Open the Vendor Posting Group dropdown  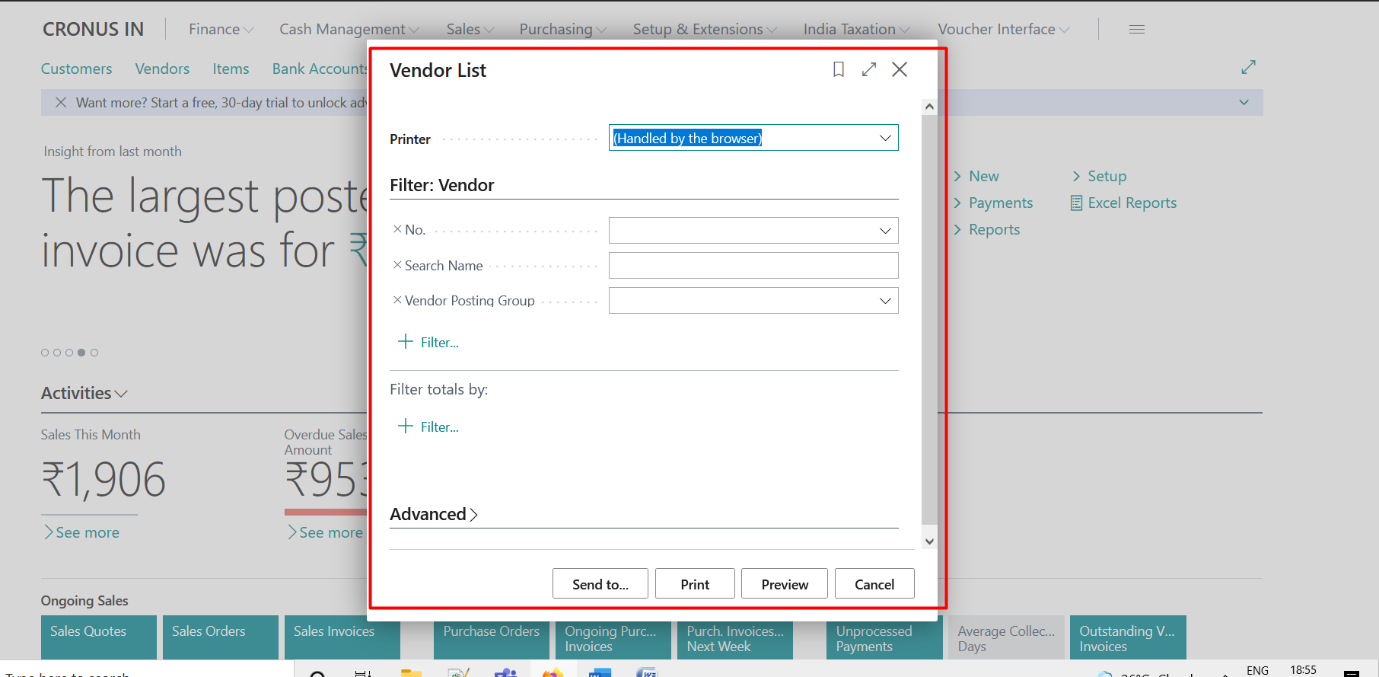884,300
